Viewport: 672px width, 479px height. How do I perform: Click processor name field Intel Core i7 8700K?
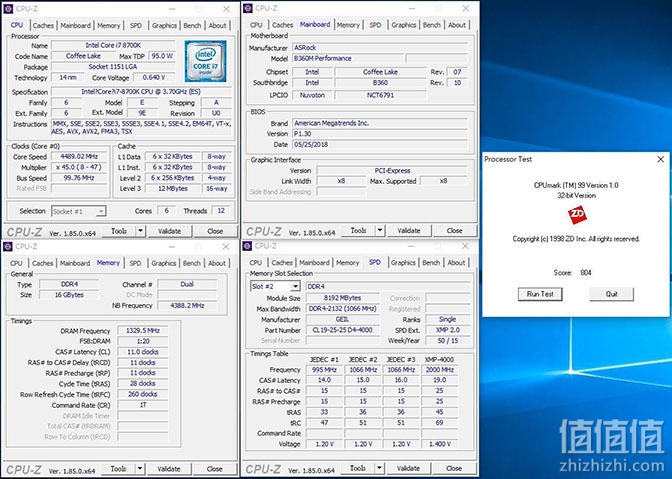point(113,45)
